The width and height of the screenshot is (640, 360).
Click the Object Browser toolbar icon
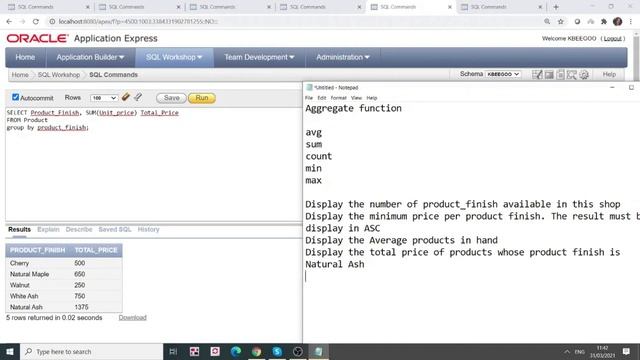coord(572,74)
